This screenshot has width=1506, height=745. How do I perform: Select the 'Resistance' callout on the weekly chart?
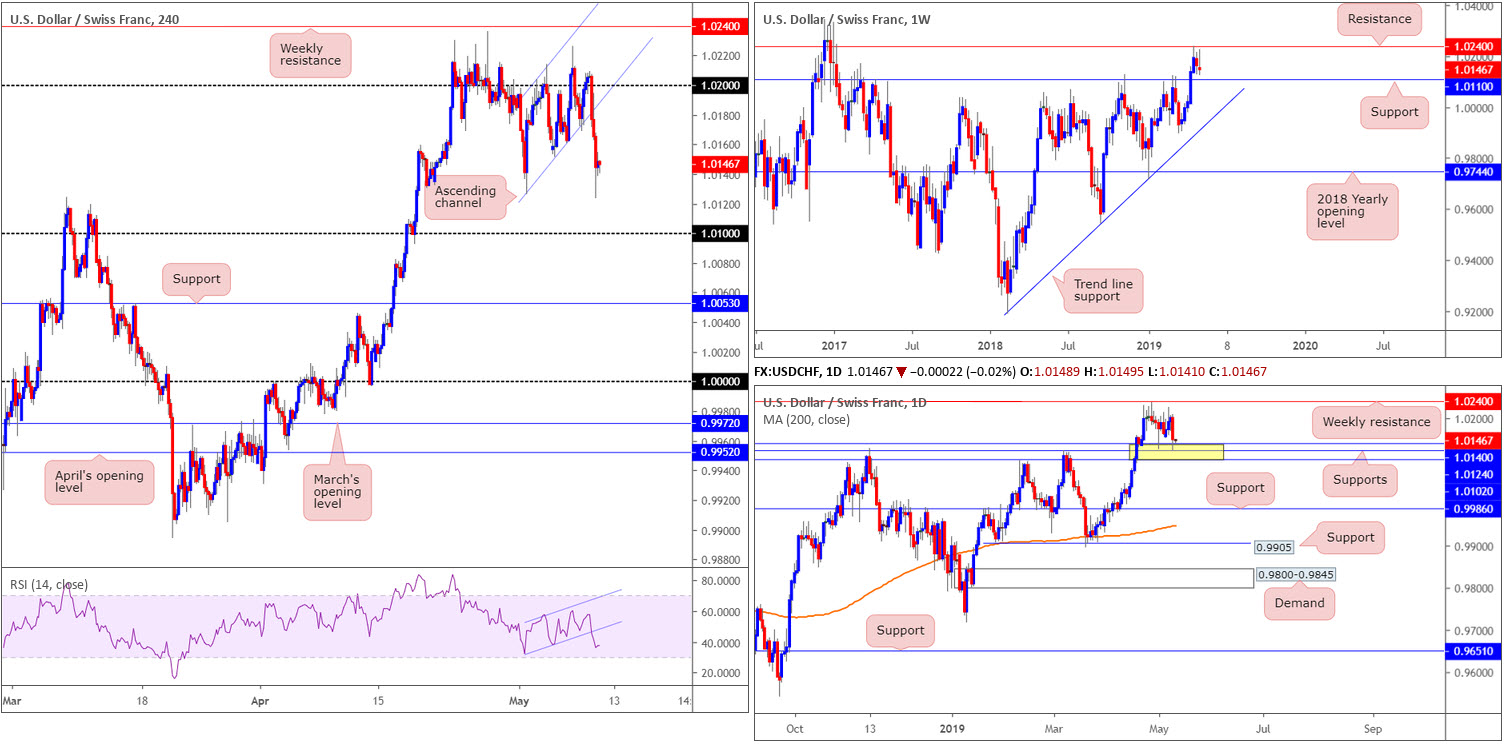[1379, 18]
